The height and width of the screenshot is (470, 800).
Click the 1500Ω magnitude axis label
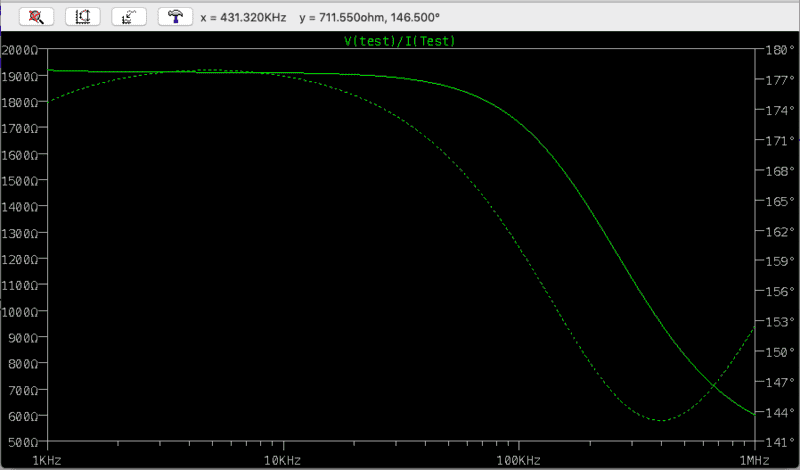click(x=19, y=181)
